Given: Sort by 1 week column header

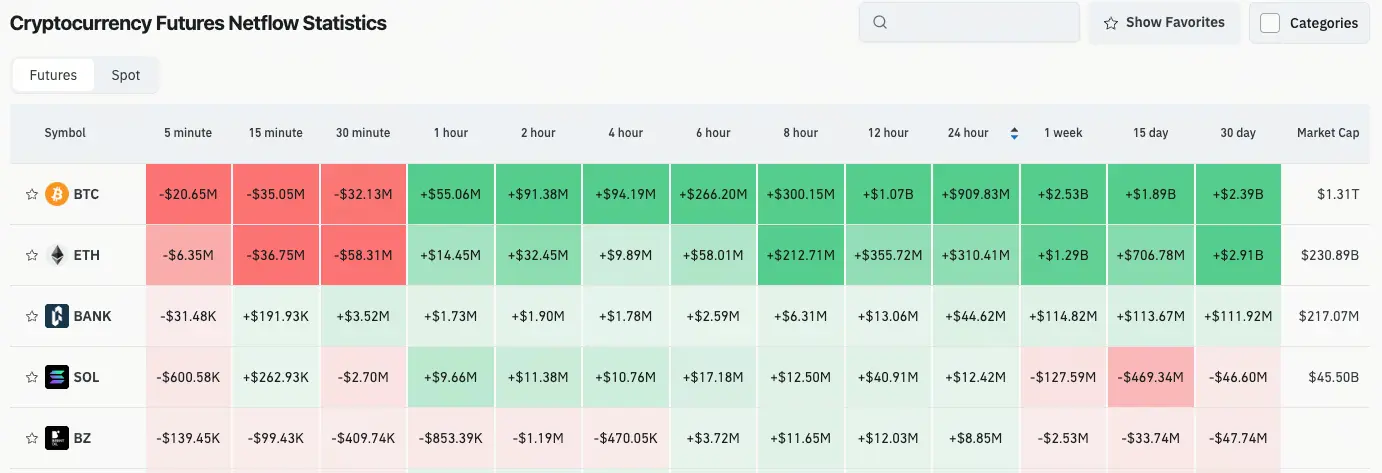Looking at the screenshot, I should pyautogui.click(x=1063, y=133).
